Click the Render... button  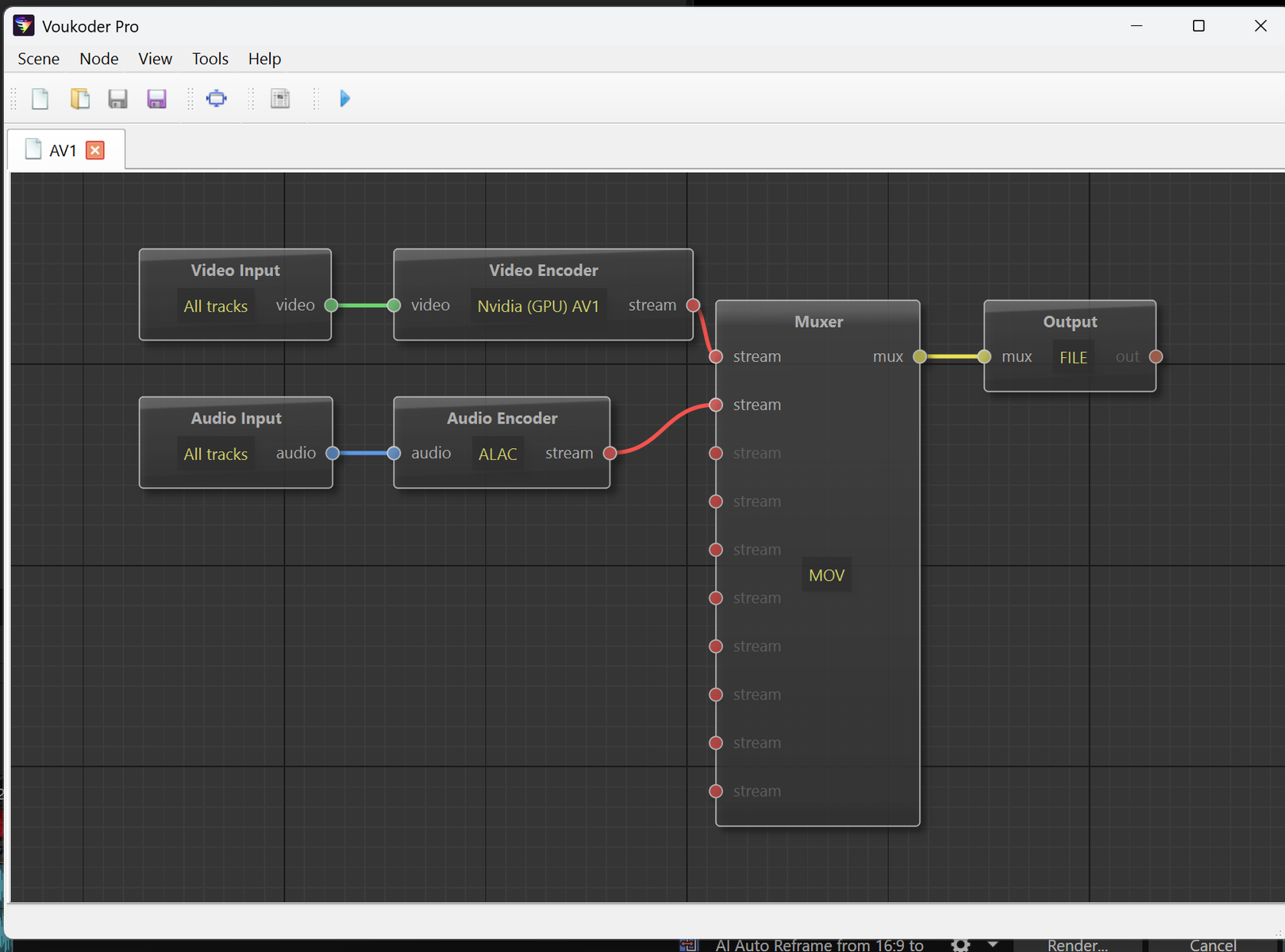(1077, 944)
